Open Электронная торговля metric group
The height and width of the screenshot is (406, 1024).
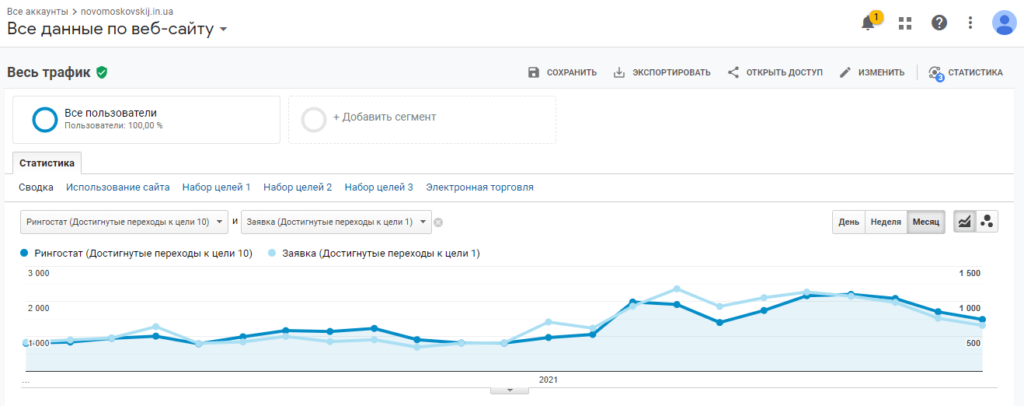pos(479,187)
